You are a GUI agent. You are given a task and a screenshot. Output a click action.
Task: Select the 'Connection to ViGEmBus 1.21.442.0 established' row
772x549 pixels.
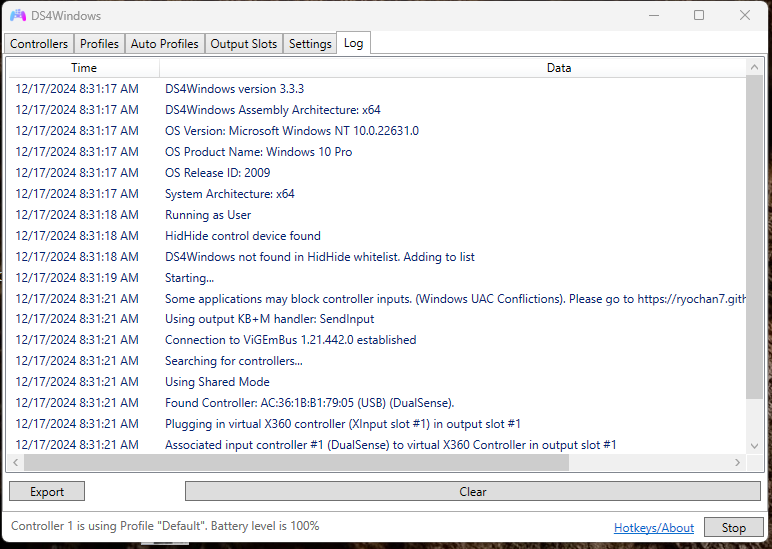point(378,340)
